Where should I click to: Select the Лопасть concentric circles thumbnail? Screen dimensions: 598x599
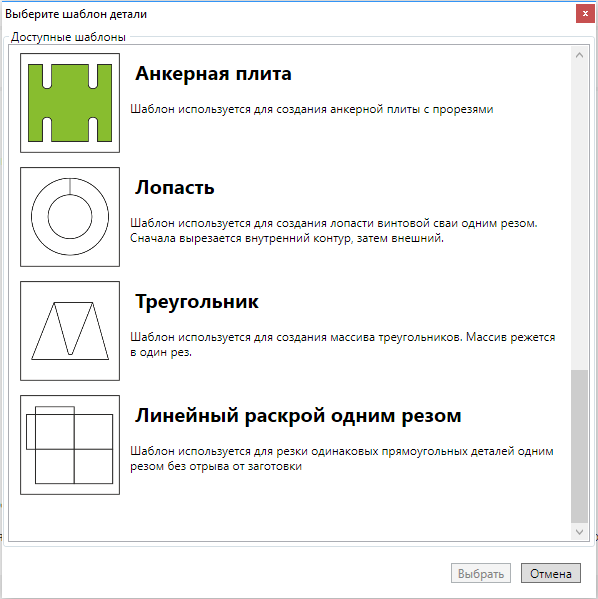pos(70,217)
